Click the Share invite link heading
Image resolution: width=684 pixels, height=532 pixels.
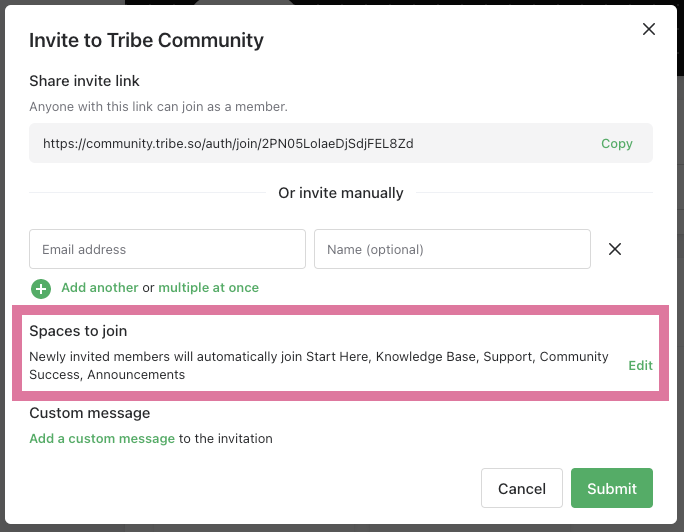pyautogui.click(x=85, y=81)
